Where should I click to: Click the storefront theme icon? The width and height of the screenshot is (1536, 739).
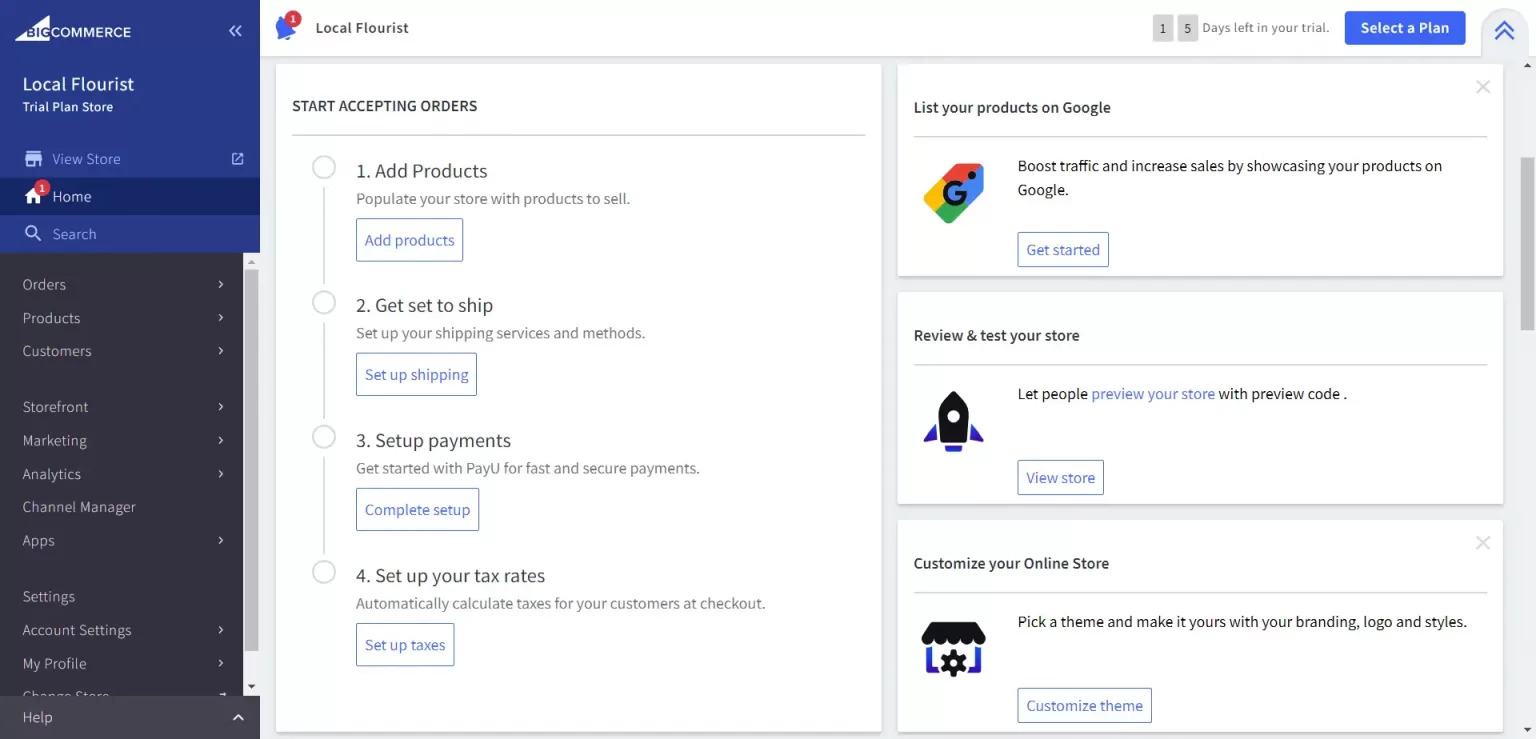tap(952, 647)
